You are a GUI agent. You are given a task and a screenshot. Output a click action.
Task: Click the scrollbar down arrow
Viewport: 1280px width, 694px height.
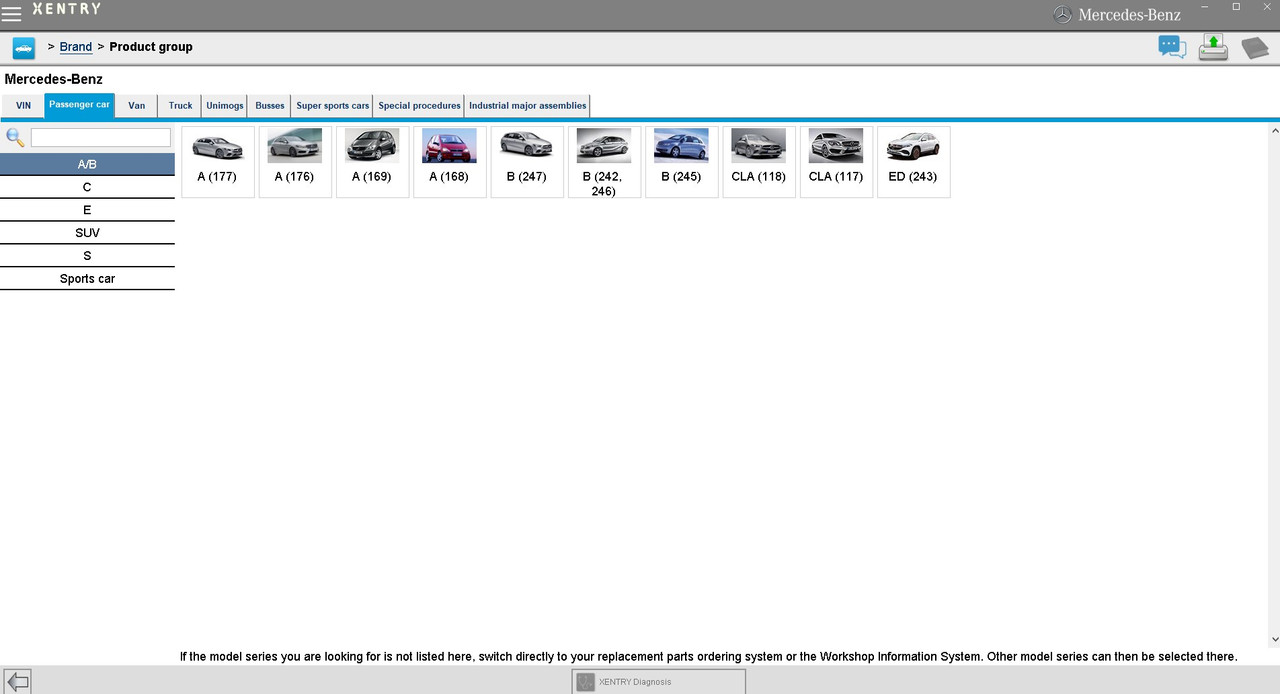[x=1274, y=639]
